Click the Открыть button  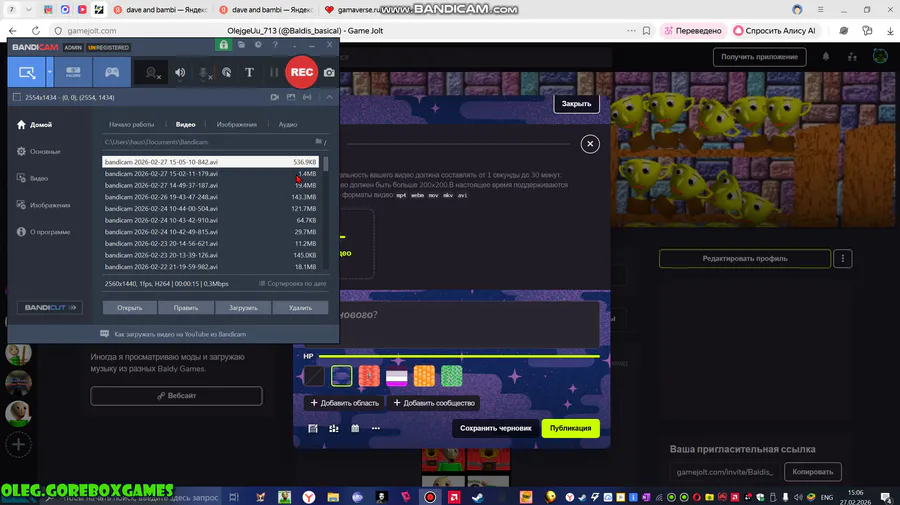coord(130,308)
